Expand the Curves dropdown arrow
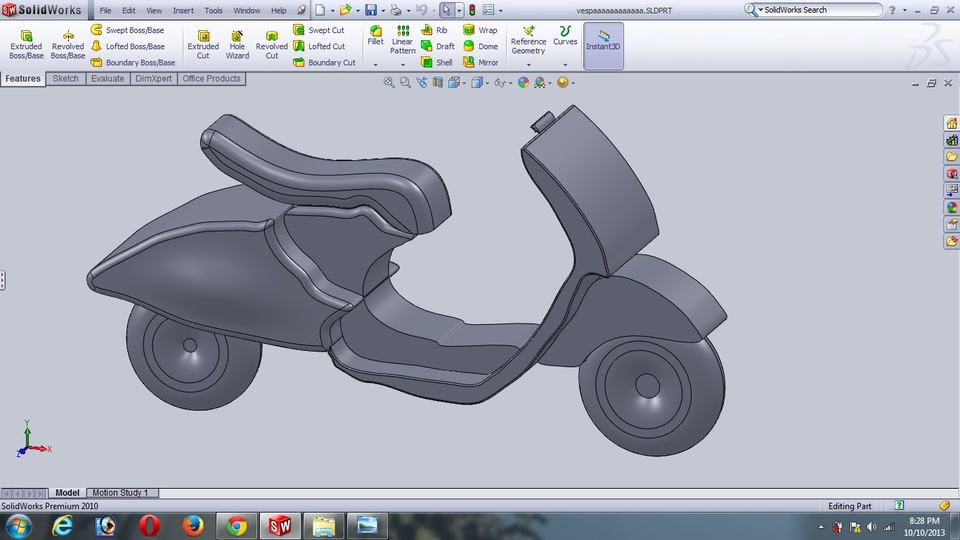Screen dimensions: 960x540 (x=565, y=64)
